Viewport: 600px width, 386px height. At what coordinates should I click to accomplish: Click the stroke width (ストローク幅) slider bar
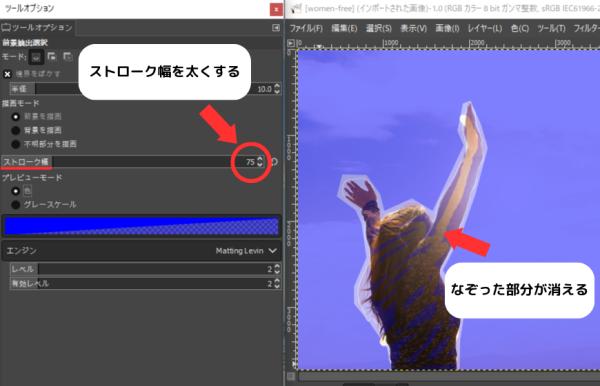pos(132,162)
